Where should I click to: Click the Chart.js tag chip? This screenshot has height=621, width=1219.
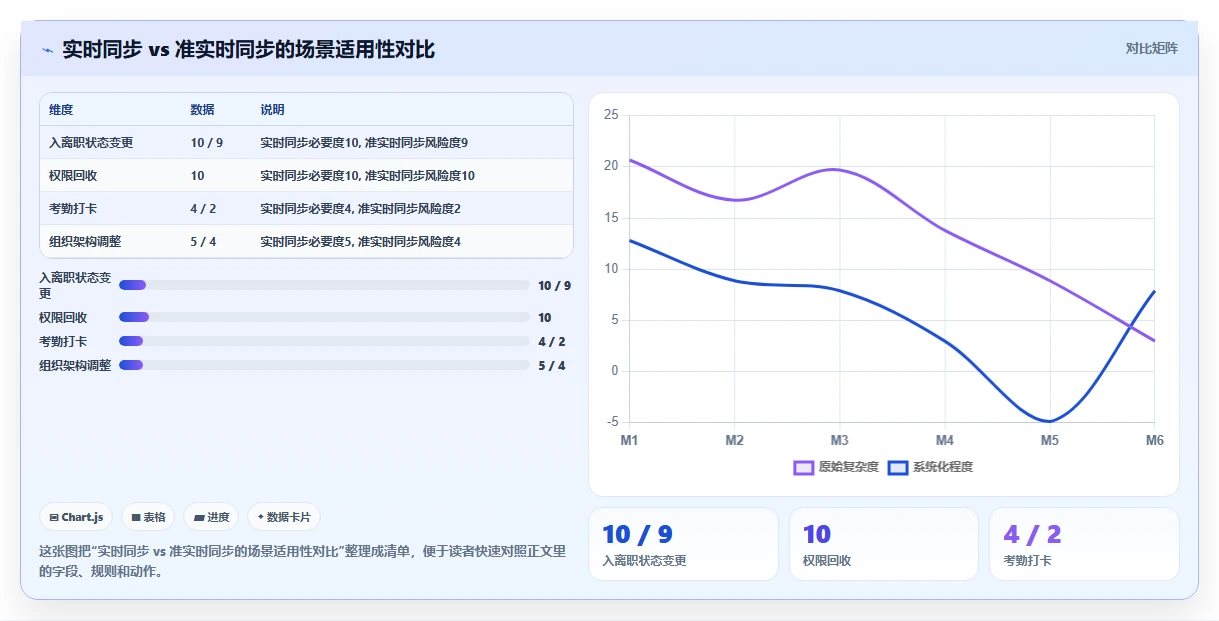pyautogui.click(x=76, y=517)
